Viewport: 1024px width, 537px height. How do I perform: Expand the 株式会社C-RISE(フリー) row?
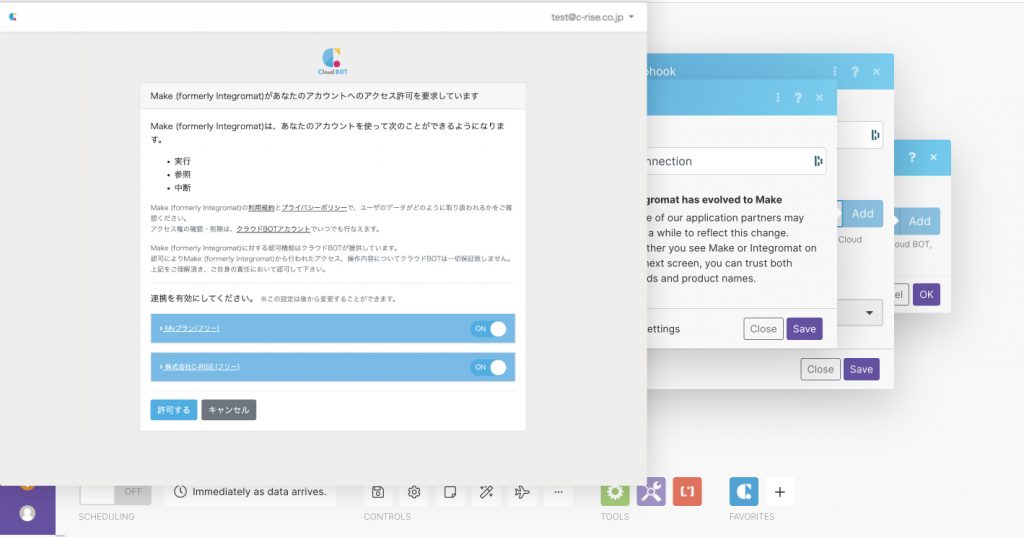(x=199, y=367)
